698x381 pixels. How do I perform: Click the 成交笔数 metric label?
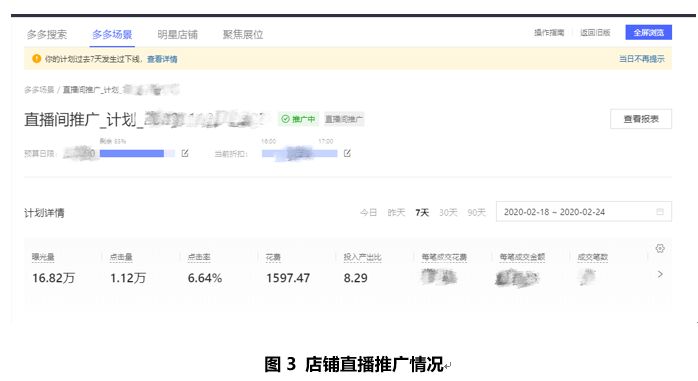click(592, 257)
